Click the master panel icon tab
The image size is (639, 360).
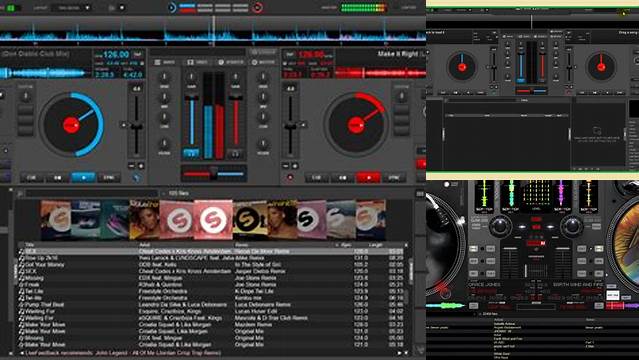(x=263, y=62)
